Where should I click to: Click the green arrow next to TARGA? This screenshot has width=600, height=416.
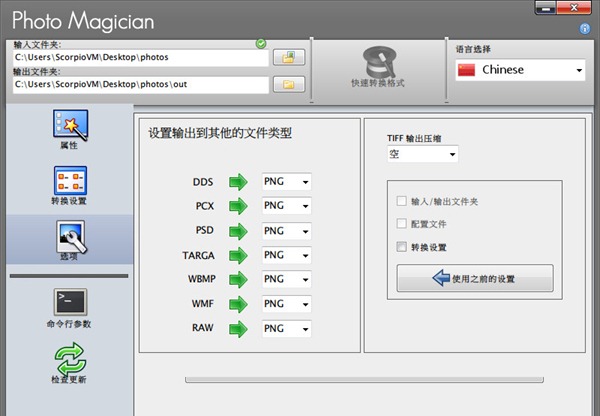click(x=238, y=255)
